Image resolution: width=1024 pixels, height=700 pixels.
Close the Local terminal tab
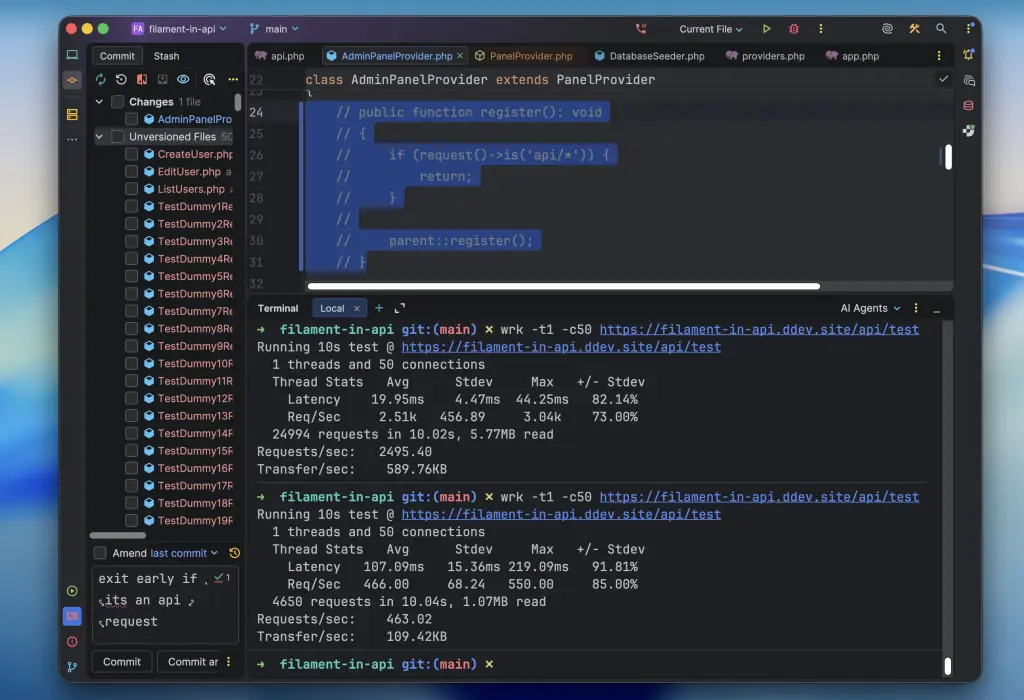(357, 308)
